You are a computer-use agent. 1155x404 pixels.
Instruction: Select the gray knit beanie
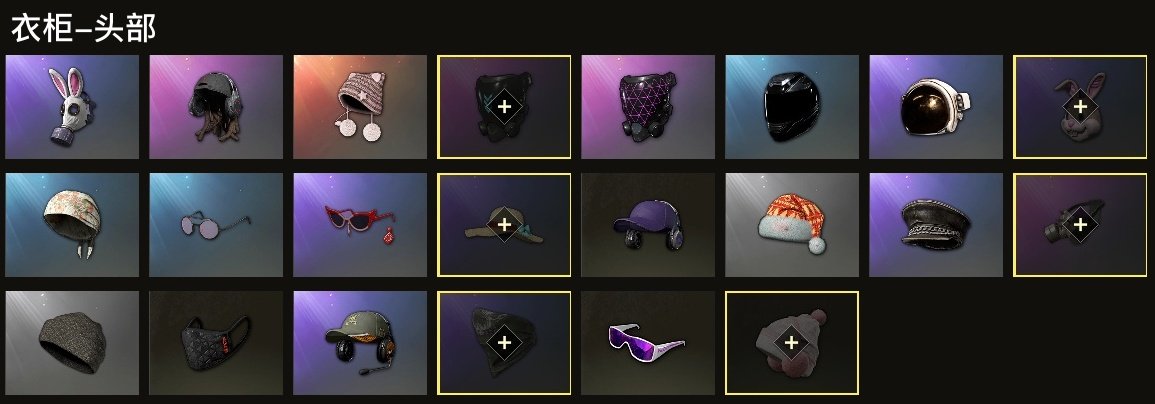(x=71, y=343)
